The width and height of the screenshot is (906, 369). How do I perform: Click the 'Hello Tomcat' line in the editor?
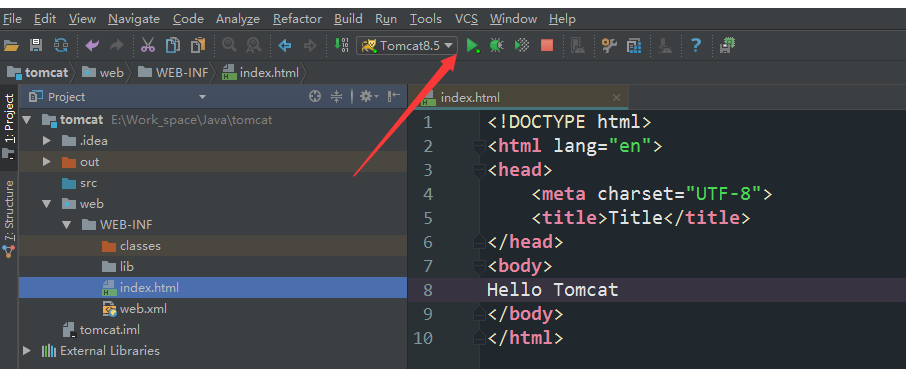(x=552, y=289)
